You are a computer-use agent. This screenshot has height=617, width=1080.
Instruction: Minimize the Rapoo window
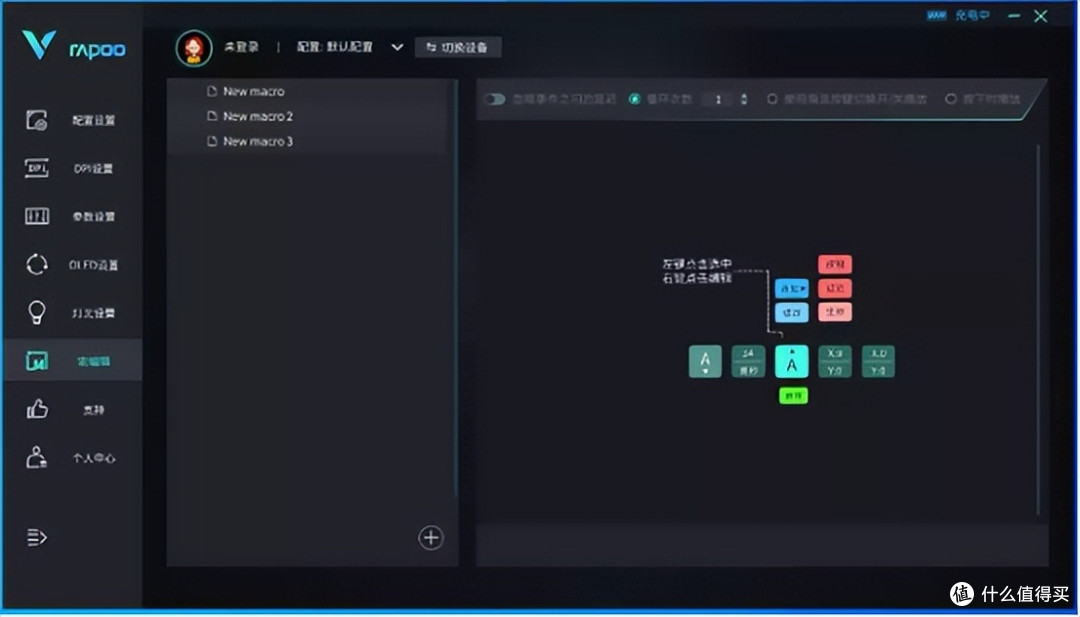pyautogui.click(x=1013, y=16)
